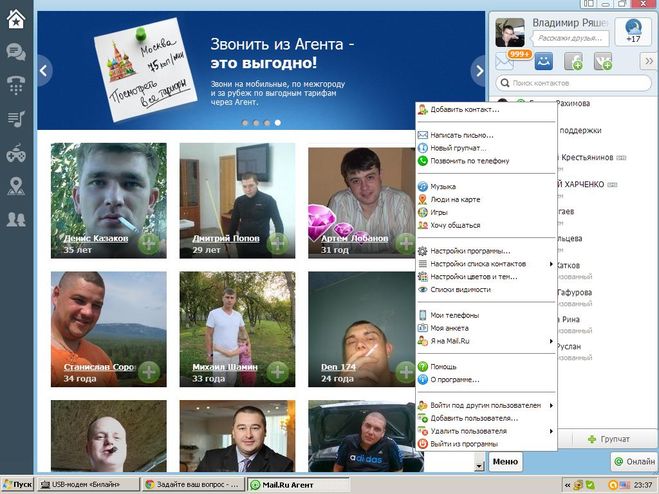Add Артем Лобанов with plus button
The height and width of the screenshot is (494, 659).
click(x=406, y=243)
